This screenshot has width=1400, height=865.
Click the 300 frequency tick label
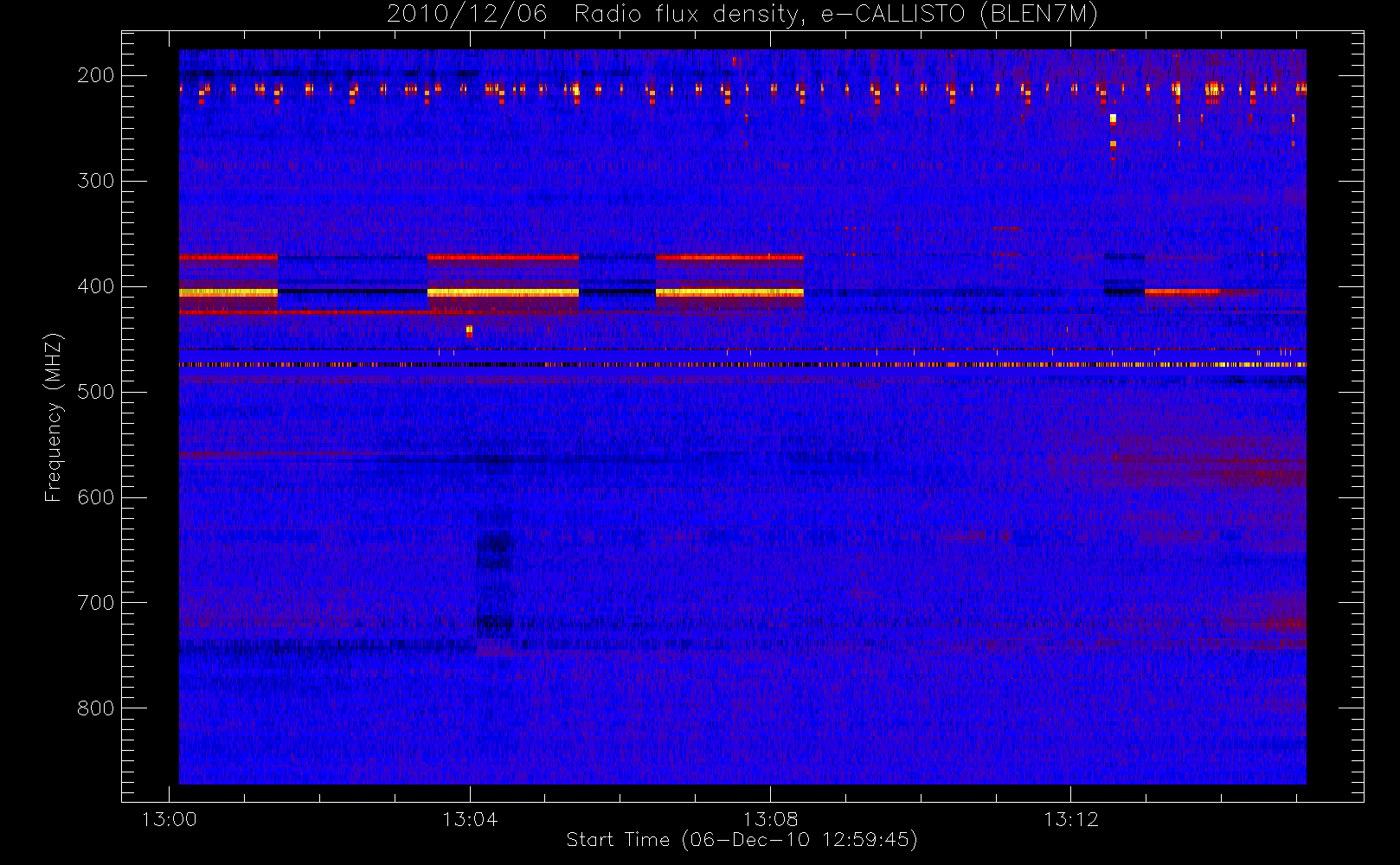pyautogui.click(x=95, y=181)
